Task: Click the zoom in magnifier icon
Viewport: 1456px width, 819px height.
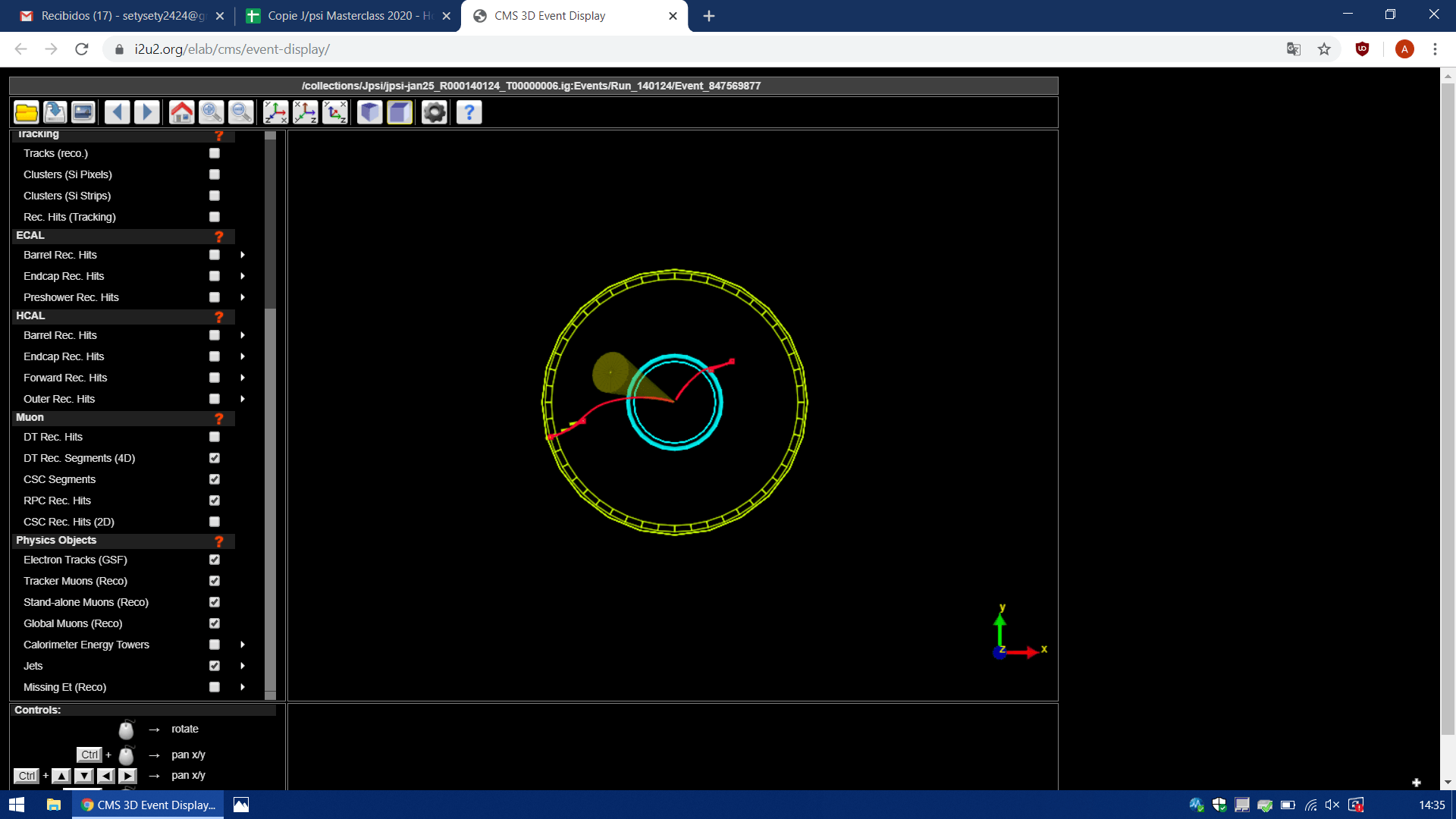Action: click(x=212, y=112)
